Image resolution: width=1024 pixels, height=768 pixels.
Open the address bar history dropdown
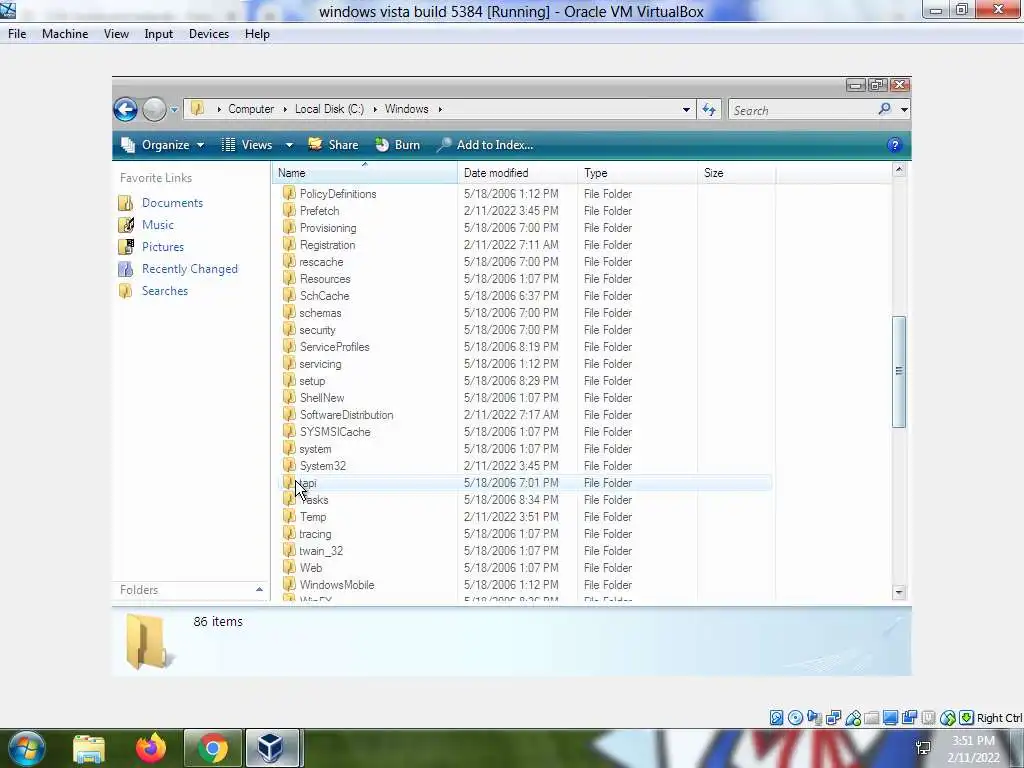(x=686, y=110)
